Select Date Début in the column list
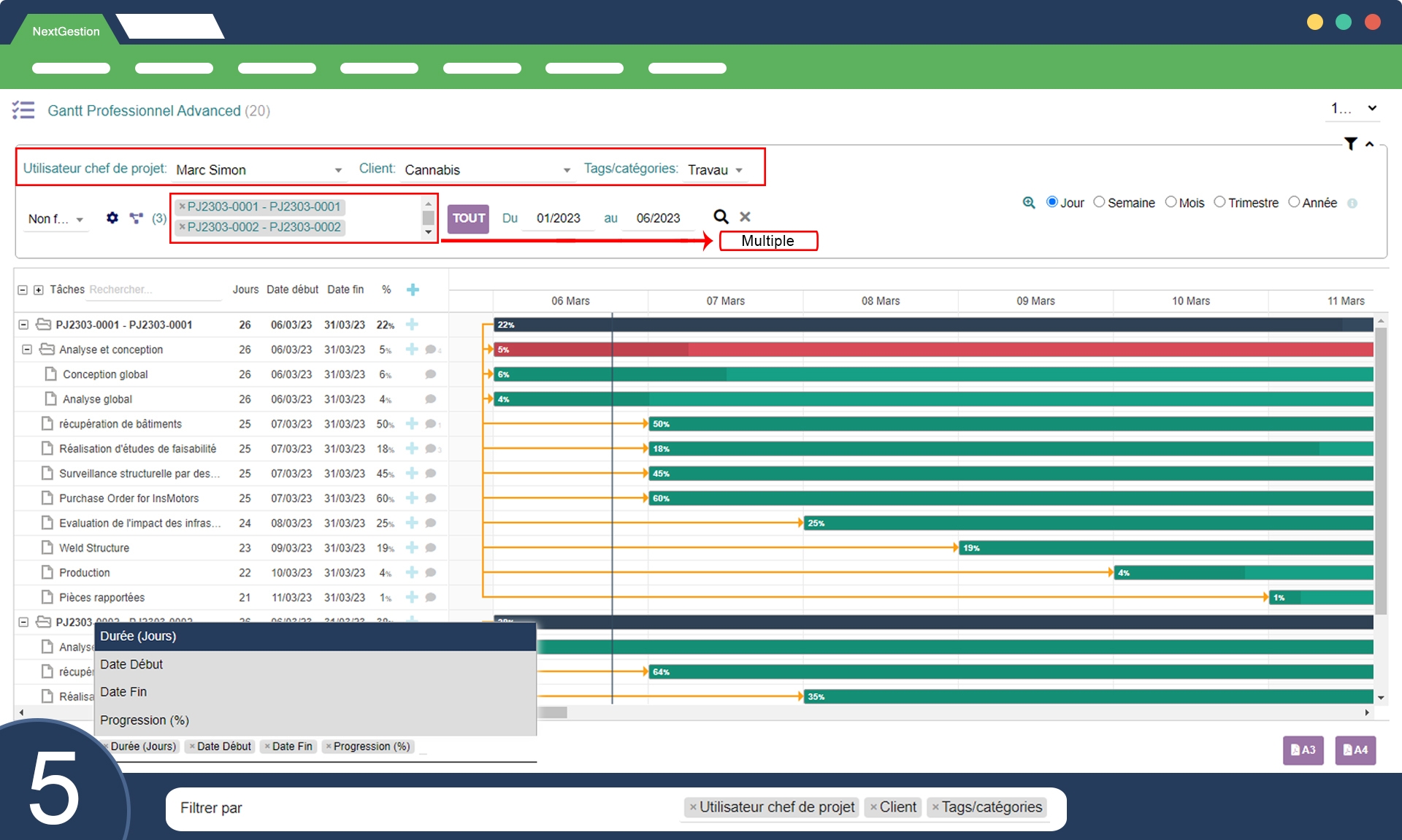 131,664
